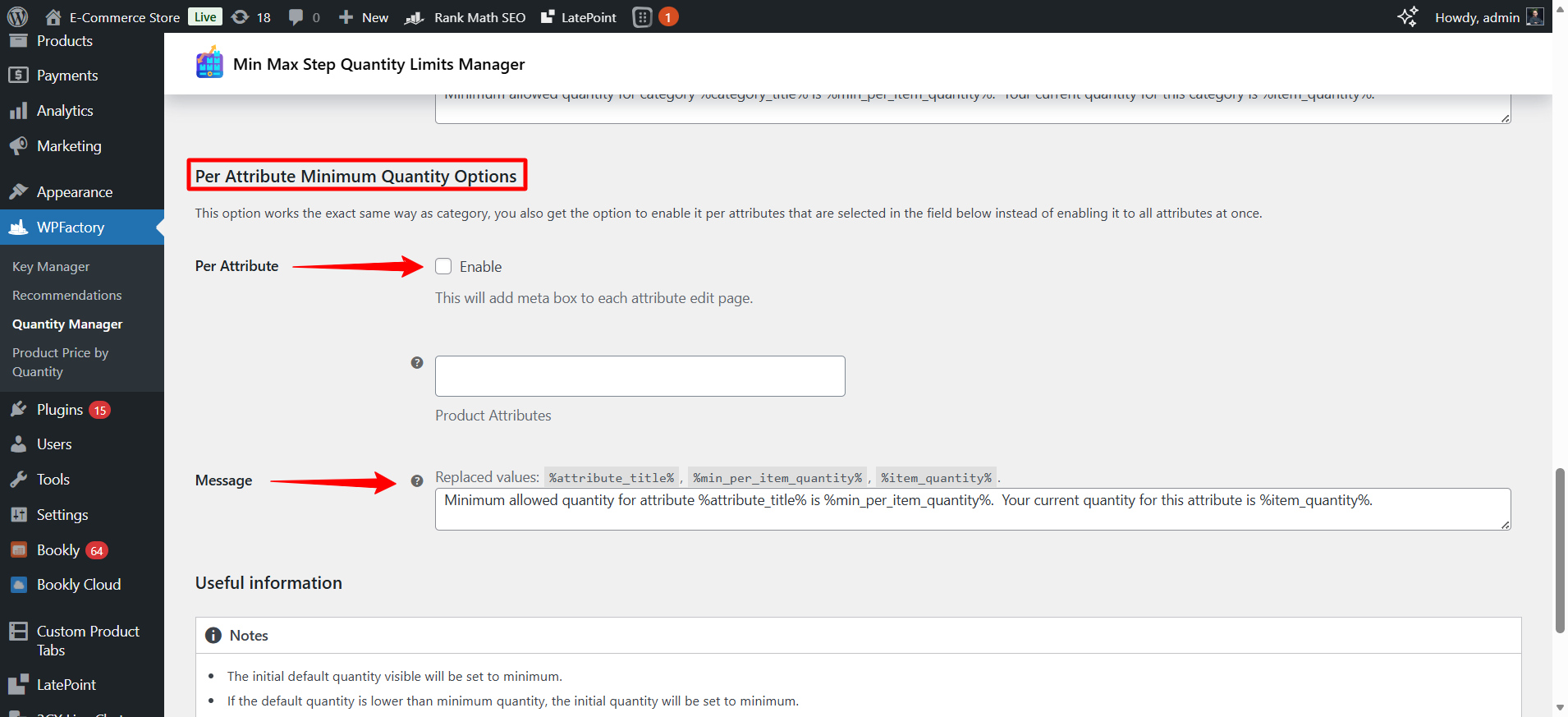Click the orange notification badge 1

[x=668, y=16]
